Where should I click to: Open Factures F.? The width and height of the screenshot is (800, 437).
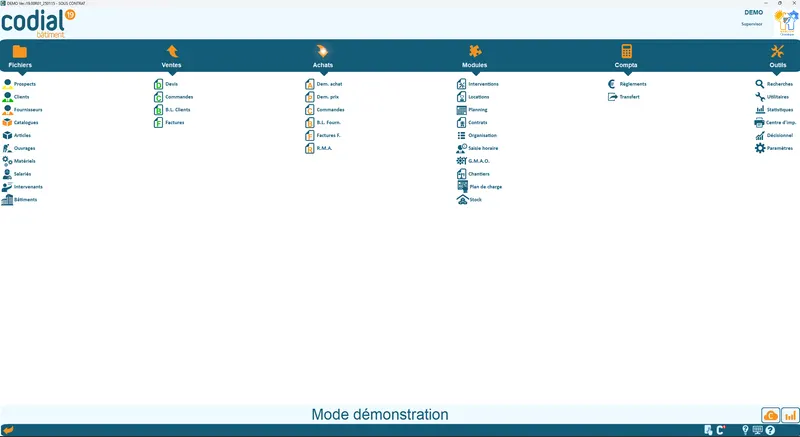pyautogui.click(x=323, y=135)
